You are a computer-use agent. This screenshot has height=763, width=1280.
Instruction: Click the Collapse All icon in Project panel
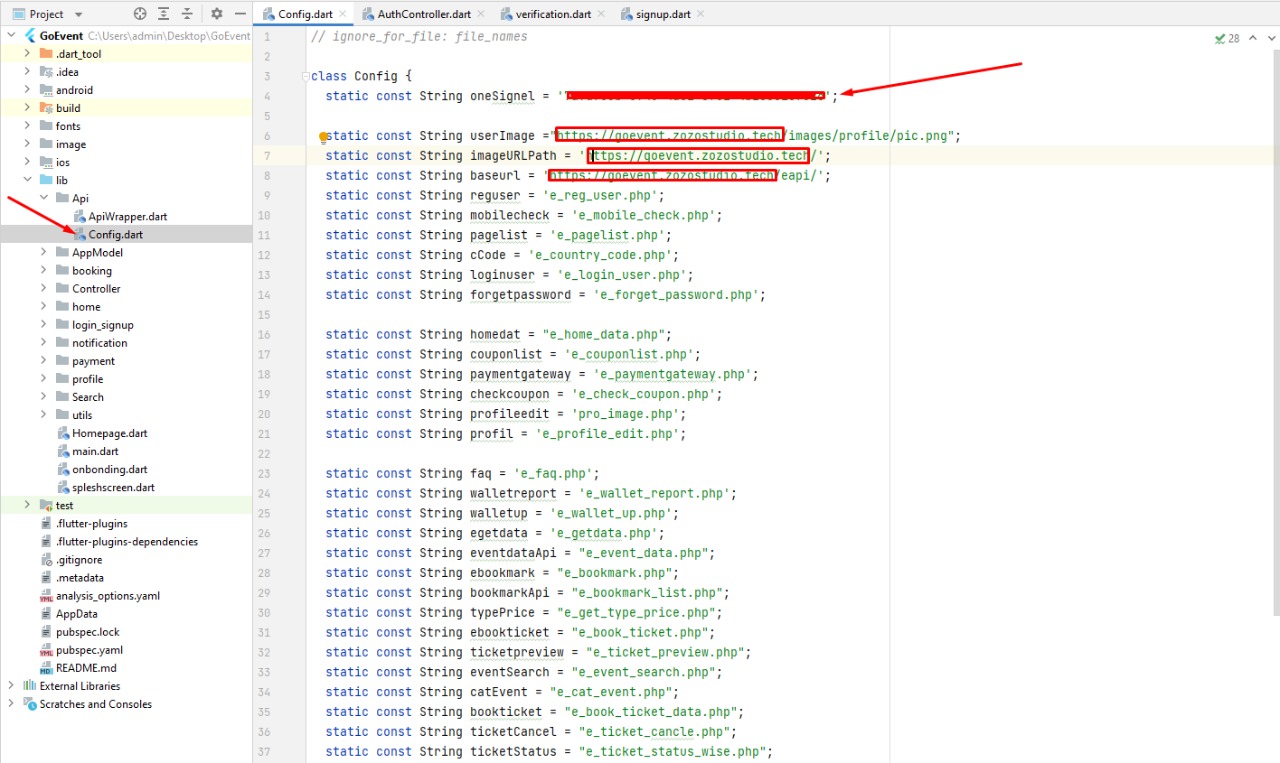point(187,14)
